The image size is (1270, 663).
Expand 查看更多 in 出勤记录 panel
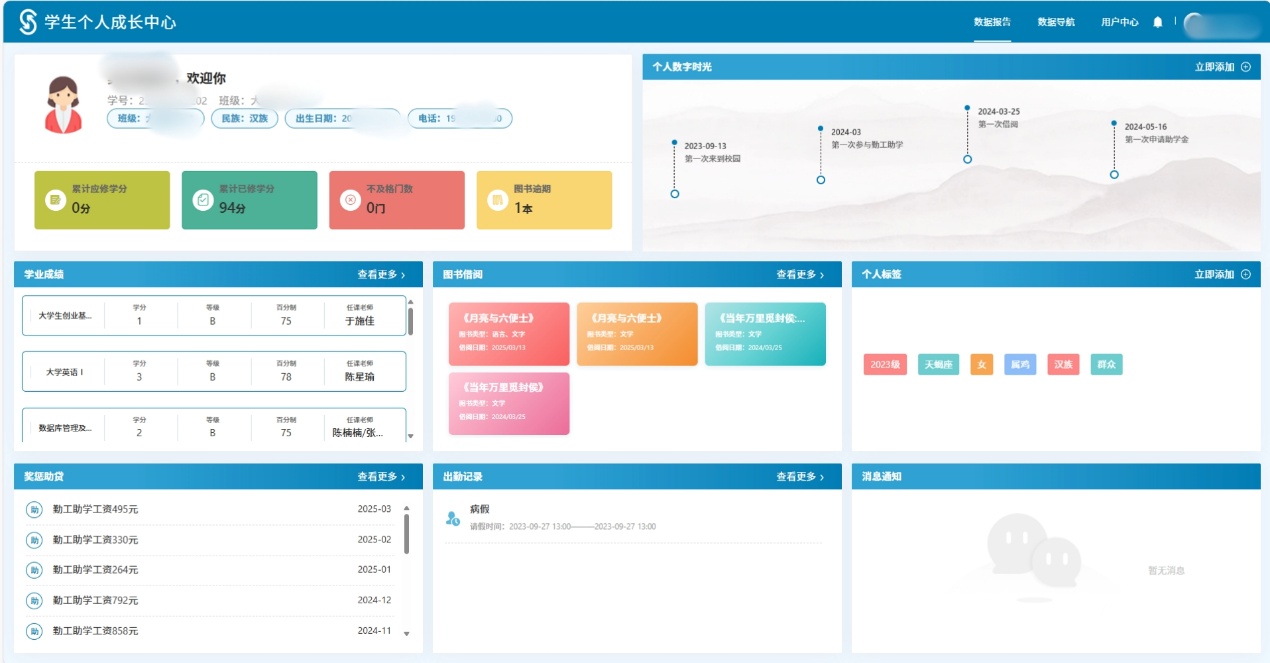click(x=800, y=477)
